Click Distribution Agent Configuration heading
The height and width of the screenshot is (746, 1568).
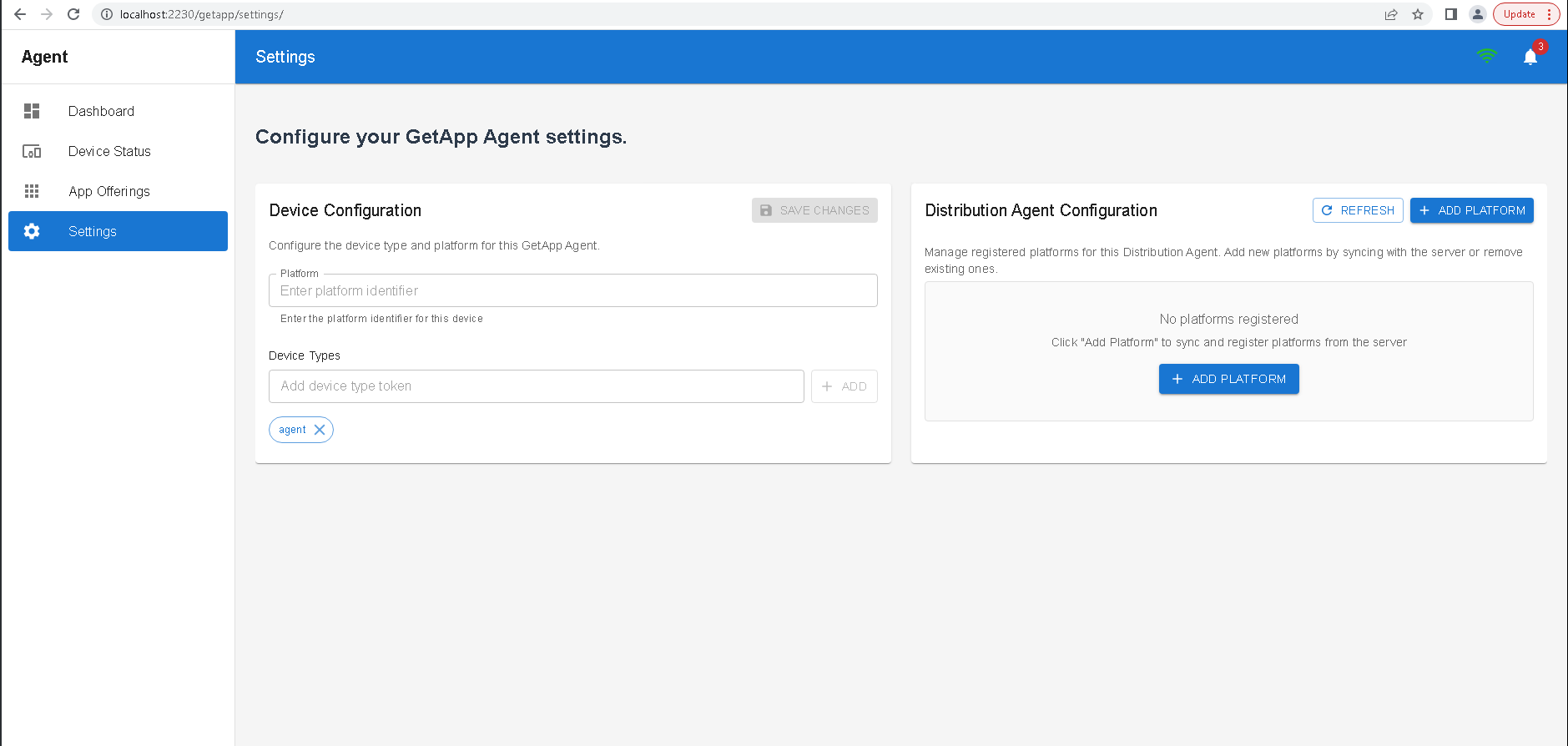[x=1041, y=210]
